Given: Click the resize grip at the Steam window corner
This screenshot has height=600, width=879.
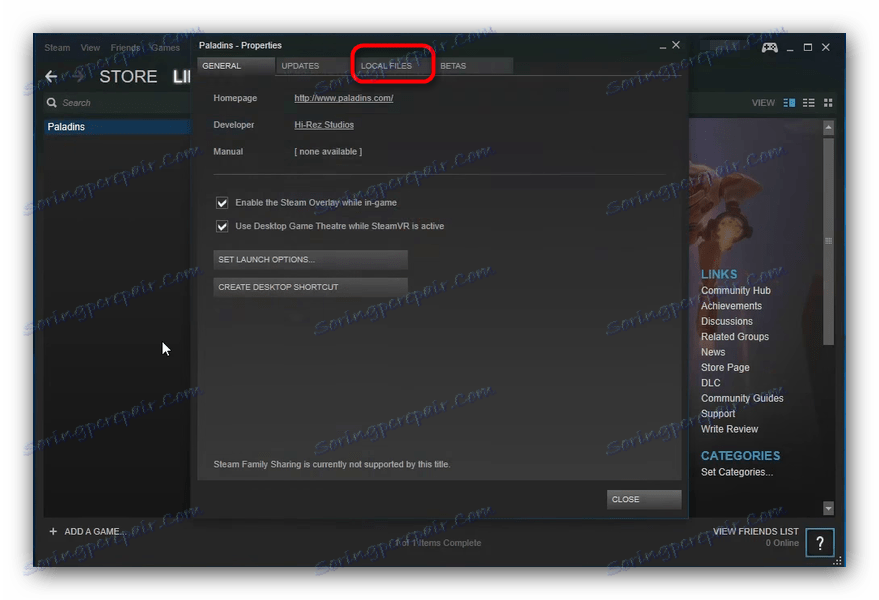Looking at the screenshot, I should click(x=838, y=561).
